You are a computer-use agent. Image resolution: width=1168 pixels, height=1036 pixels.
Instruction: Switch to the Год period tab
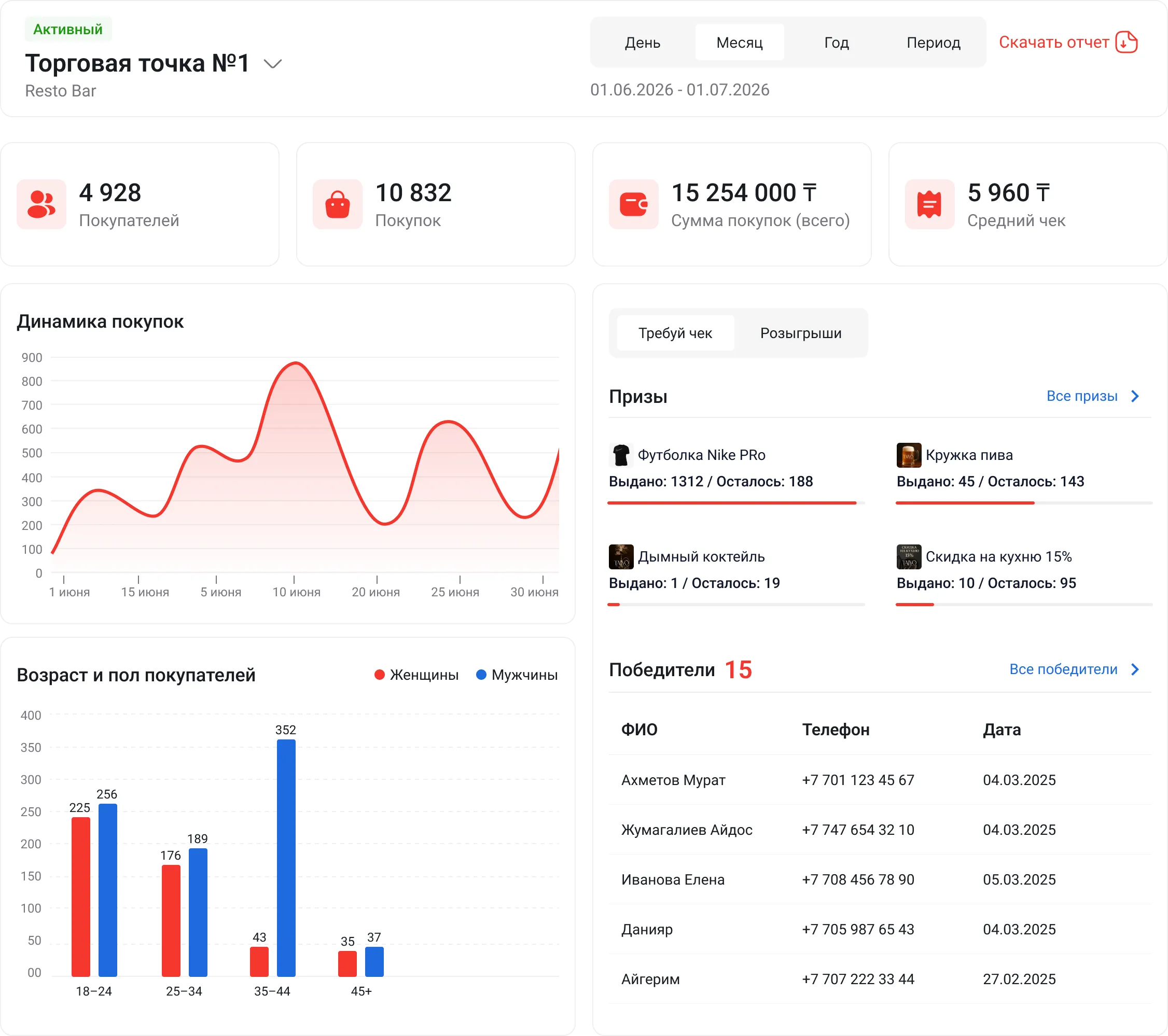coord(837,43)
